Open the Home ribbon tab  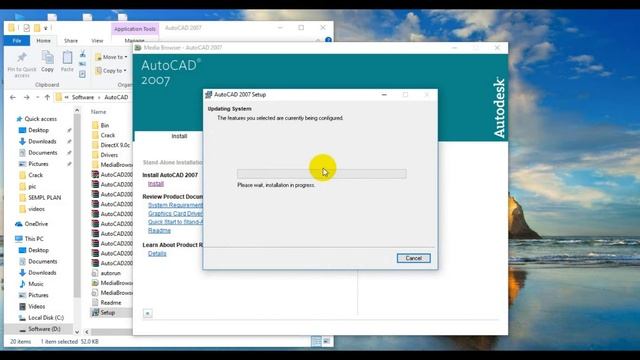point(43,41)
